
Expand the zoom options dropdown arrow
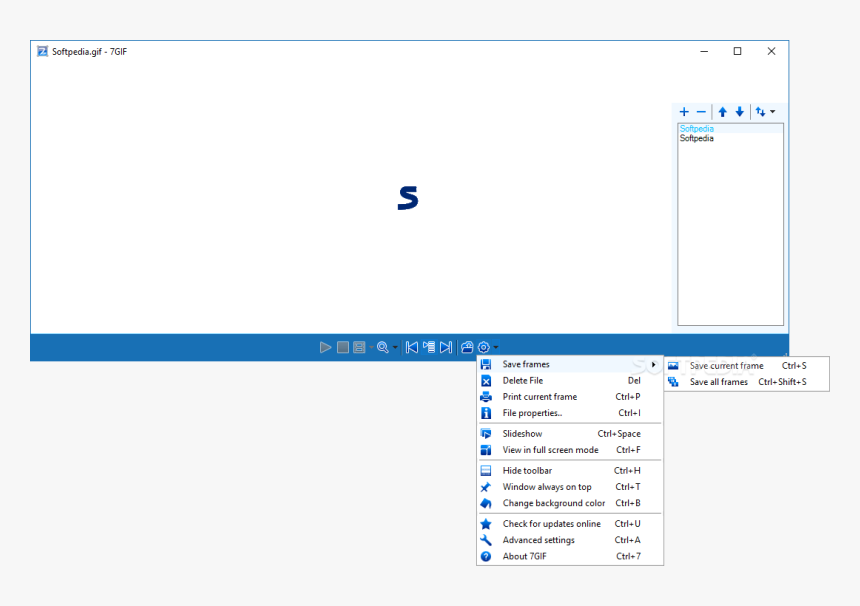pyautogui.click(x=395, y=347)
